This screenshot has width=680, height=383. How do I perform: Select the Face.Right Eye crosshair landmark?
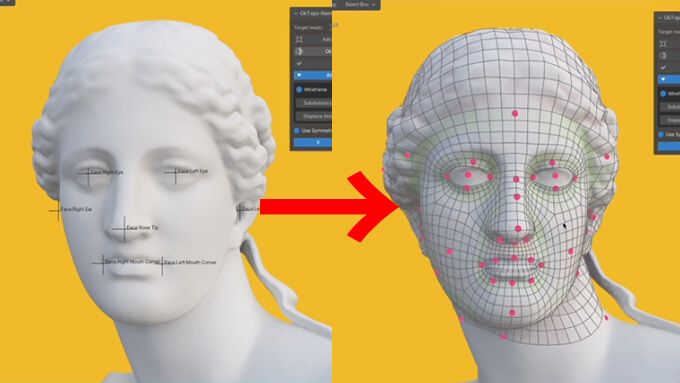(x=88, y=173)
